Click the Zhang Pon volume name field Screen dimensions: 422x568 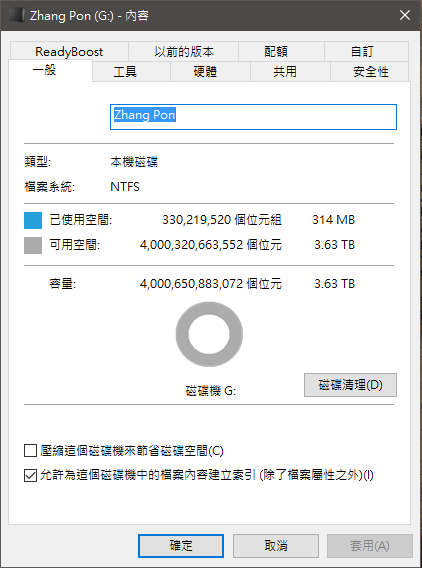coord(253,117)
